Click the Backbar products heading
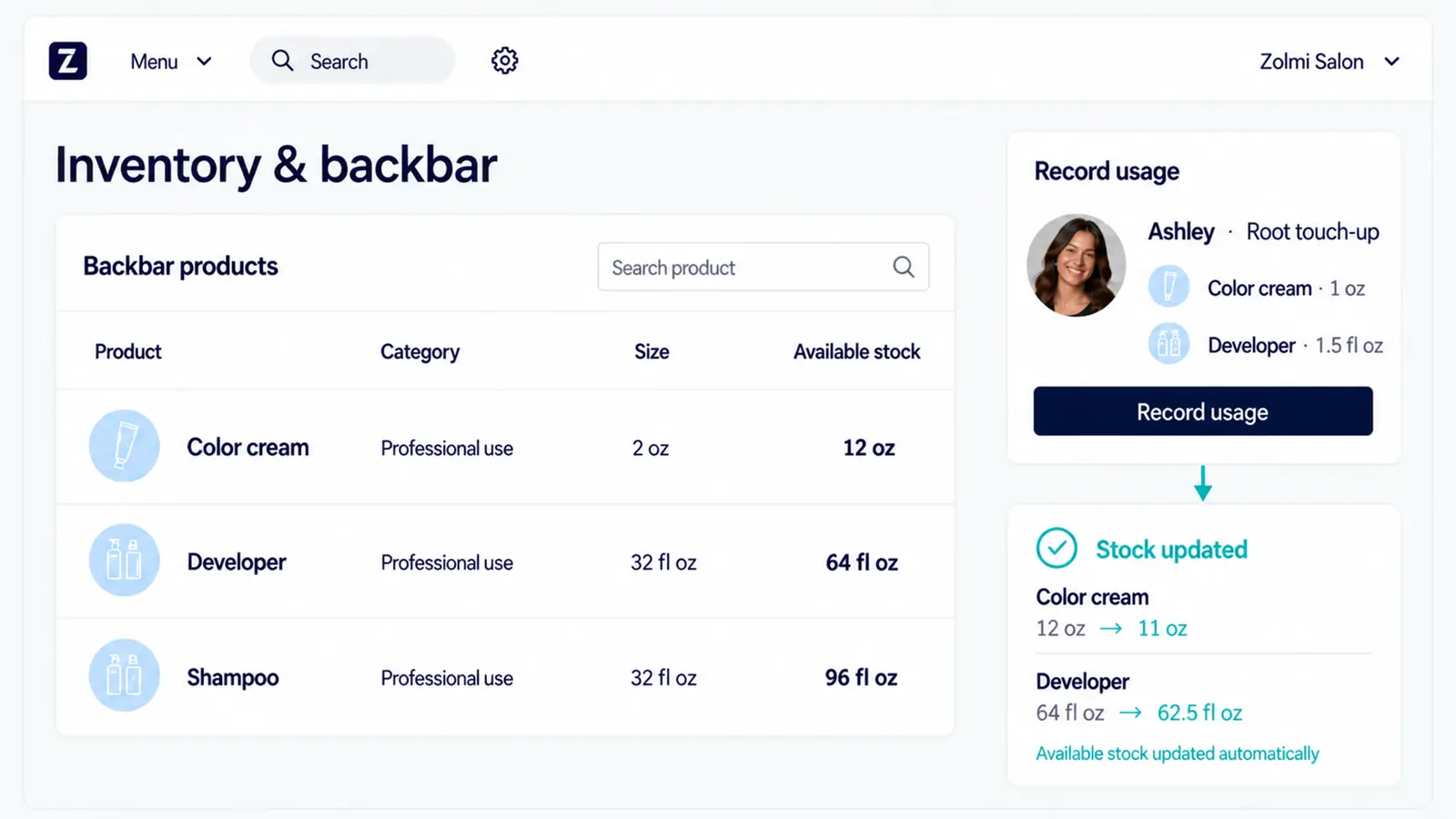1456x819 pixels. tap(180, 266)
